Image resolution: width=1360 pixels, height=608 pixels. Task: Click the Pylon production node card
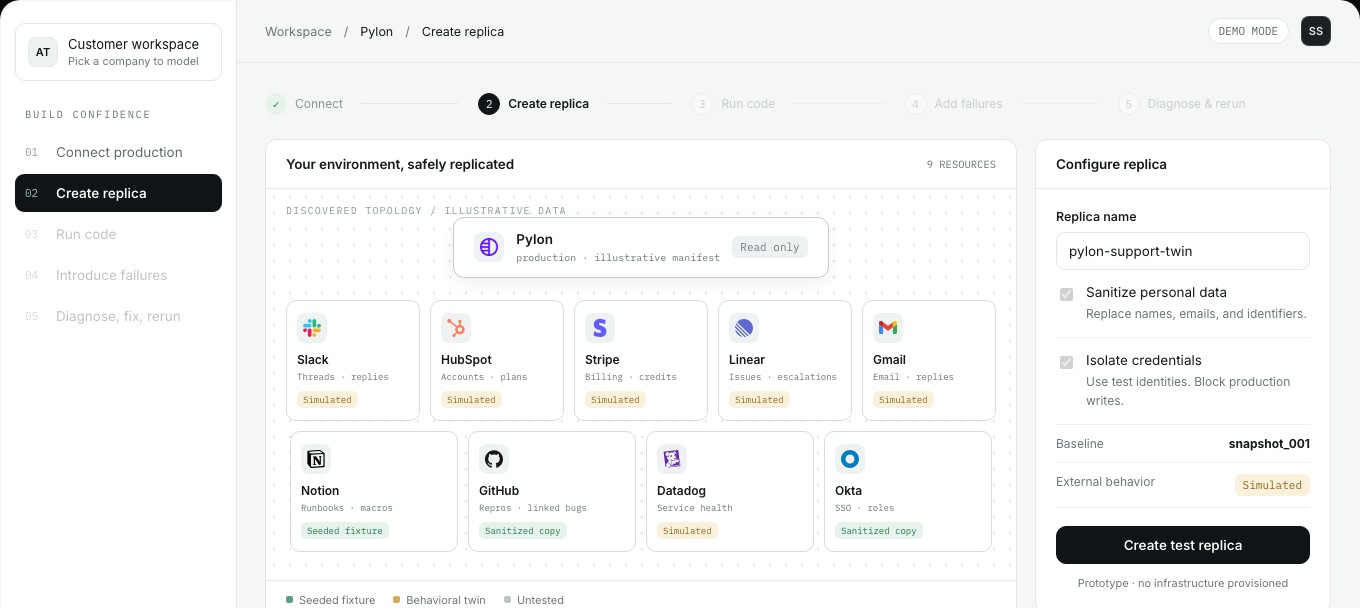tap(641, 247)
